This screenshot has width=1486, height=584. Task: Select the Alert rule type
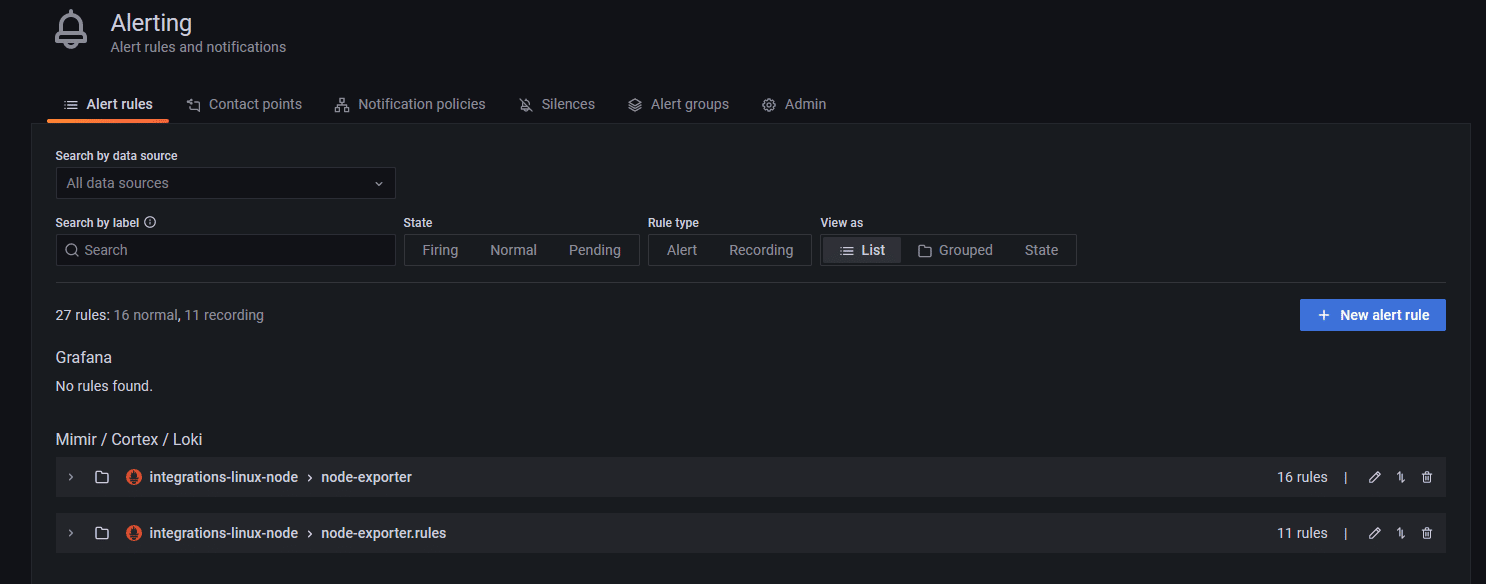point(682,250)
